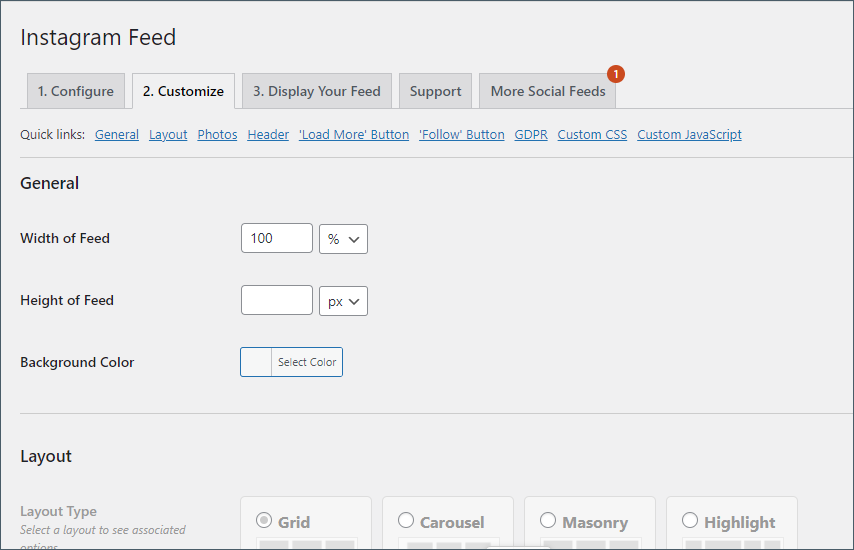
Task: Select the Carousel layout radio button
Action: [406, 521]
